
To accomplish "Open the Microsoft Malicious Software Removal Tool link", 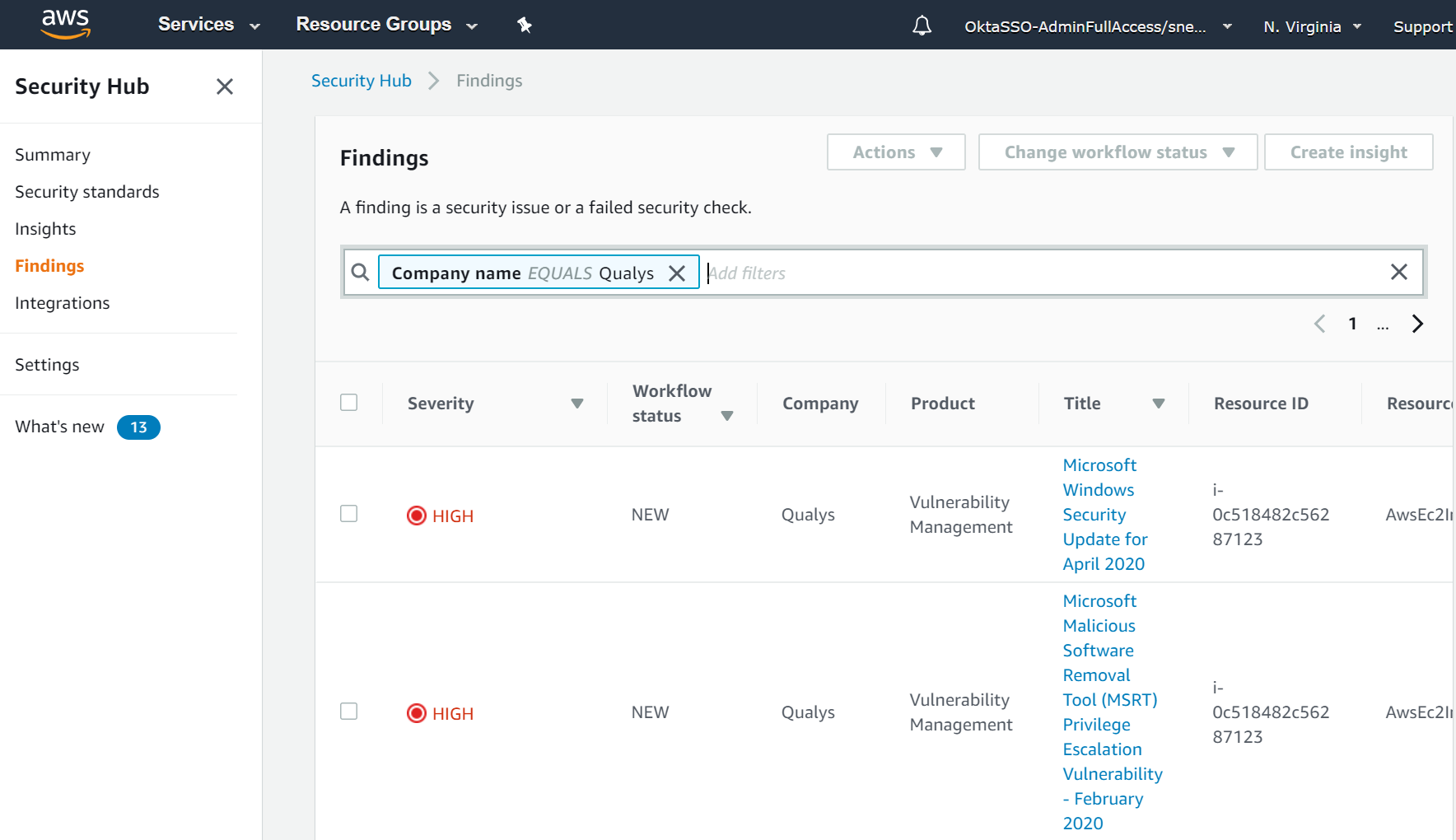I will tap(1113, 712).
